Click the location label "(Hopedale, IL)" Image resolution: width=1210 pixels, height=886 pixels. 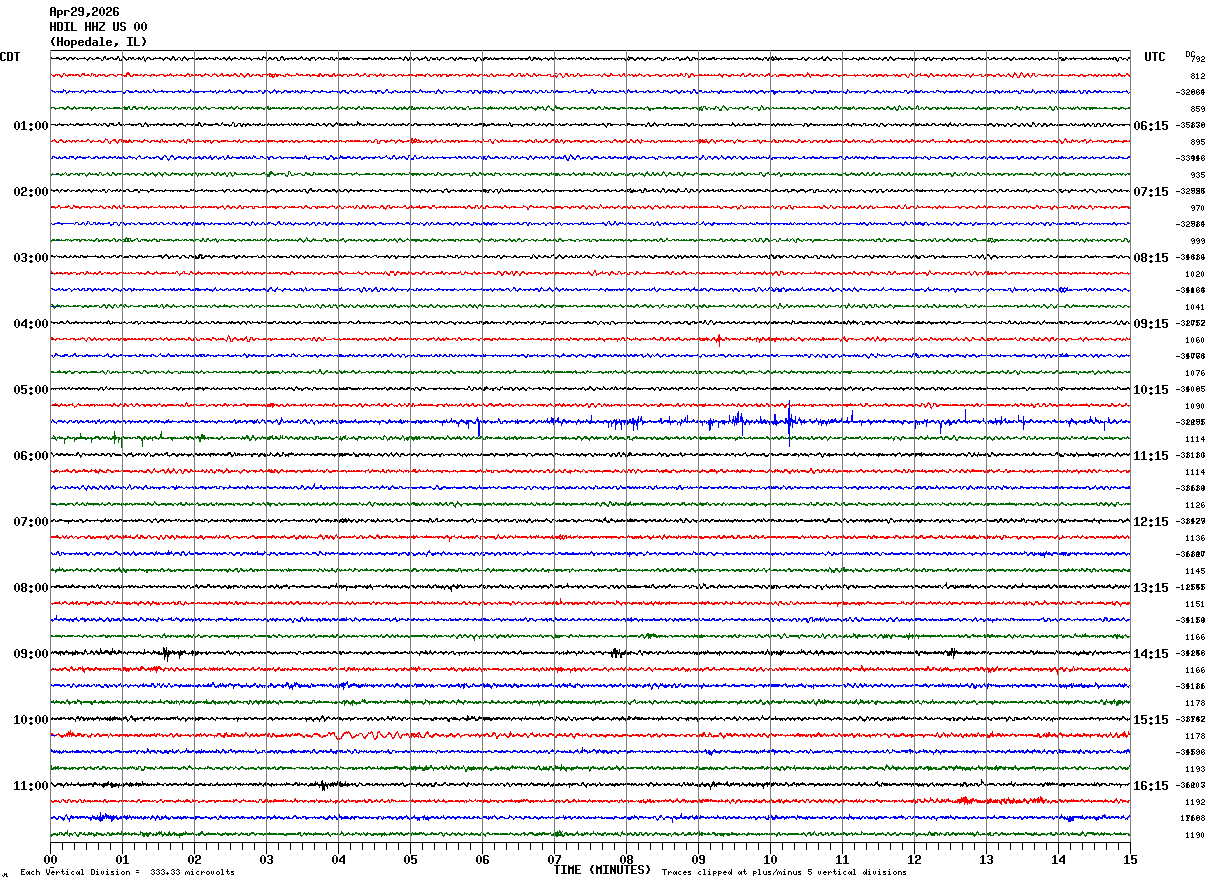98,42
